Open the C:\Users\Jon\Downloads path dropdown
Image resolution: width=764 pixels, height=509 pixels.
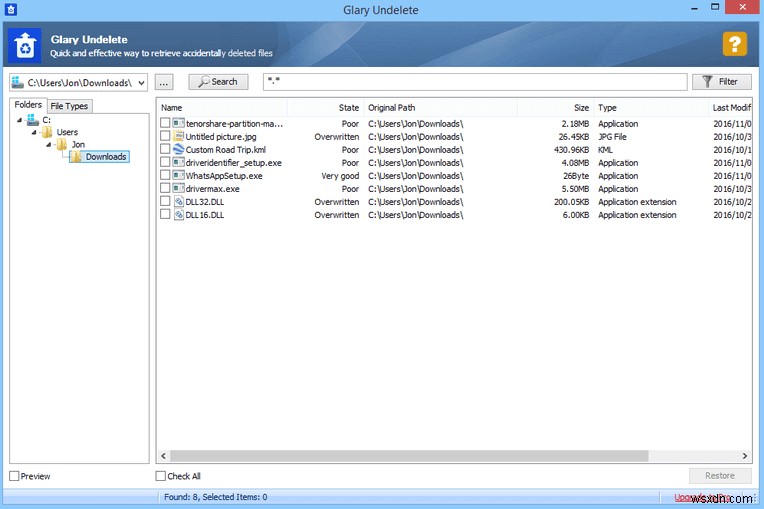pyautogui.click(x=141, y=83)
